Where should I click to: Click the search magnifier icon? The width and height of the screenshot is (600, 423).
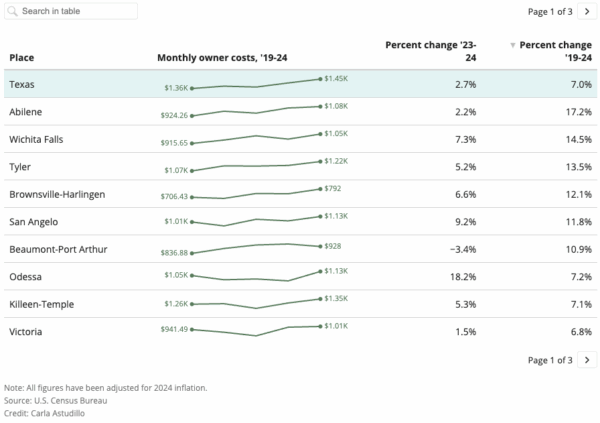tap(13, 12)
